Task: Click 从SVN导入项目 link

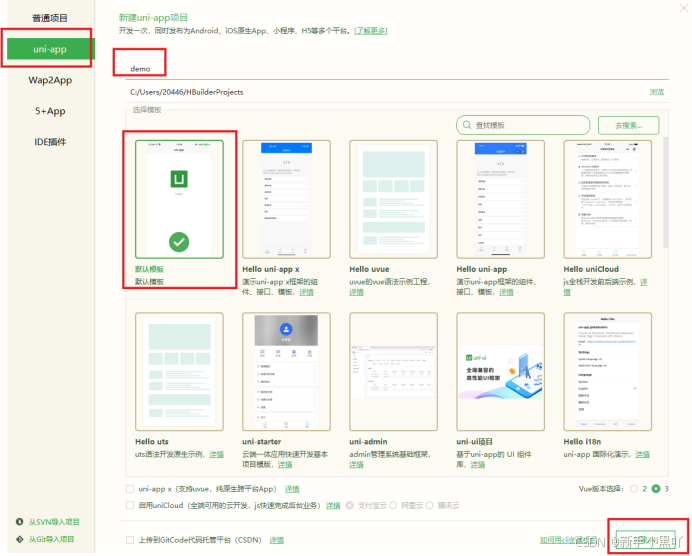Action: [54, 522]
